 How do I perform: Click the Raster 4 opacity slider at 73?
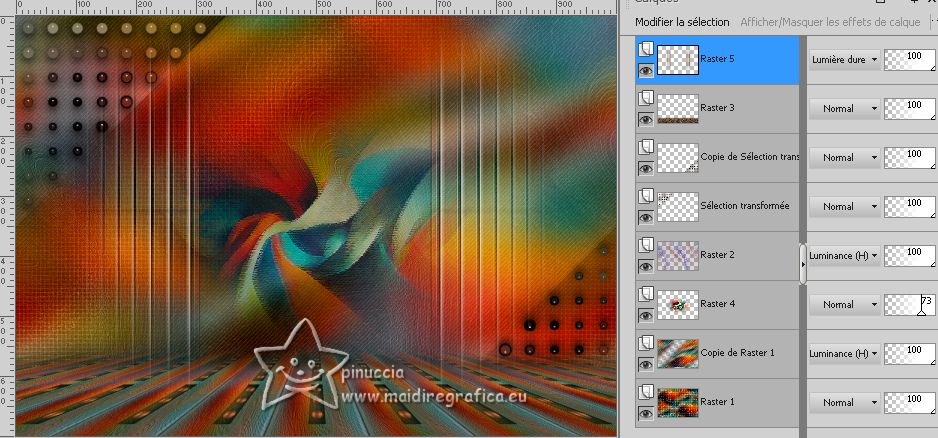pyautogui.click(x=910, y=305)
